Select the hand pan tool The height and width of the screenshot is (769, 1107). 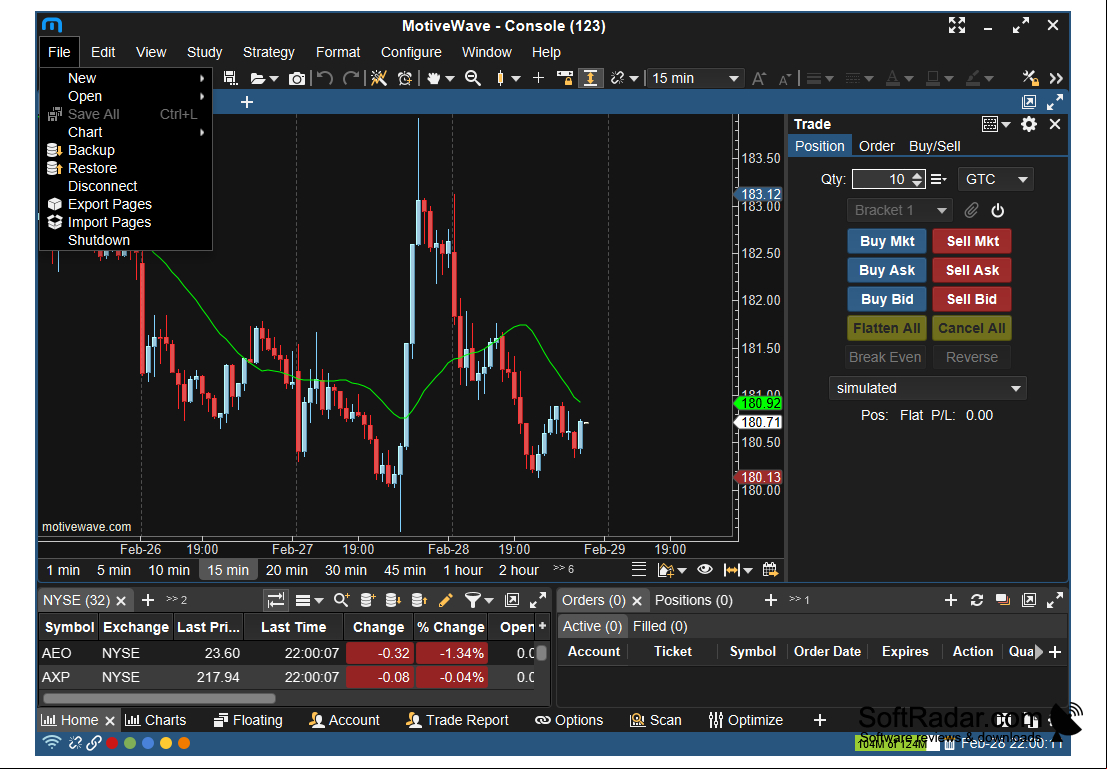pyautogui.click(x=433, y=78)
